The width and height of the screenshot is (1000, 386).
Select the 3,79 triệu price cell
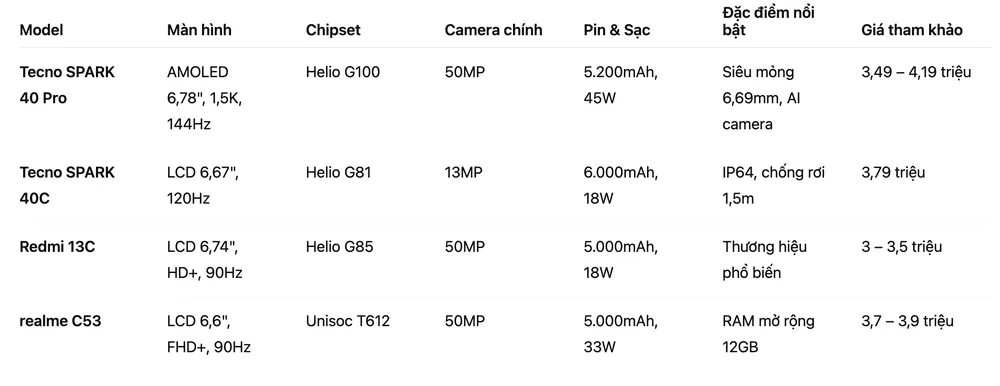click(893, 172)
